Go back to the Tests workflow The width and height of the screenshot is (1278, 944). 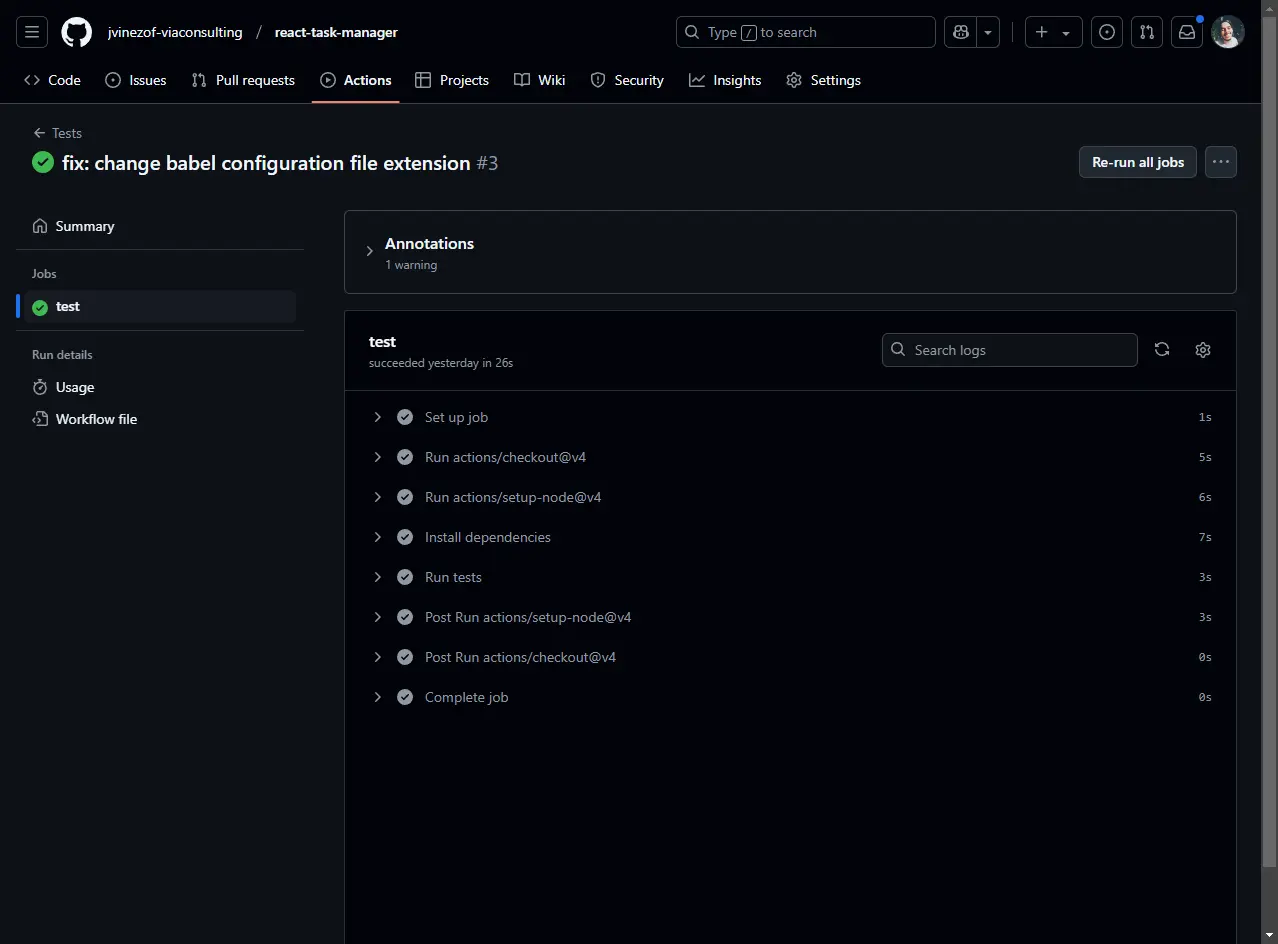pyautogui.click(x=57, y=133)
